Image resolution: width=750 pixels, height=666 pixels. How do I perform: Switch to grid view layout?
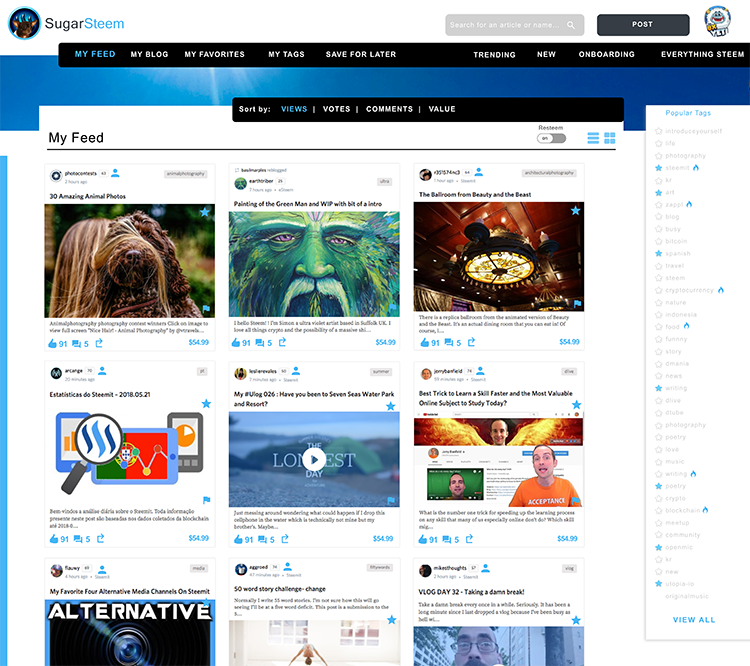click(x=610, y=138)
